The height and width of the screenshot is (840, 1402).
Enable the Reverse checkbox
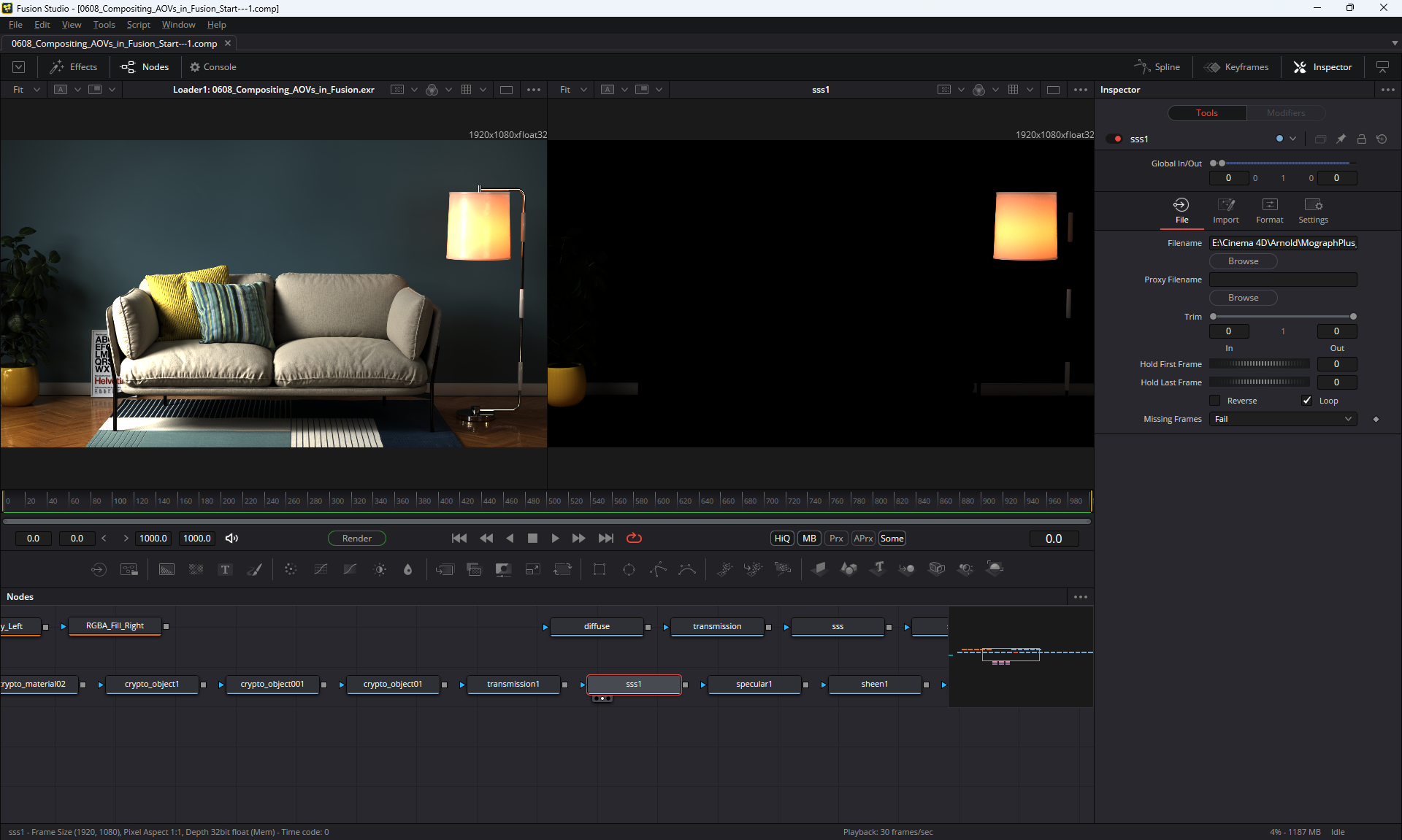click(x=1215, y=401)
